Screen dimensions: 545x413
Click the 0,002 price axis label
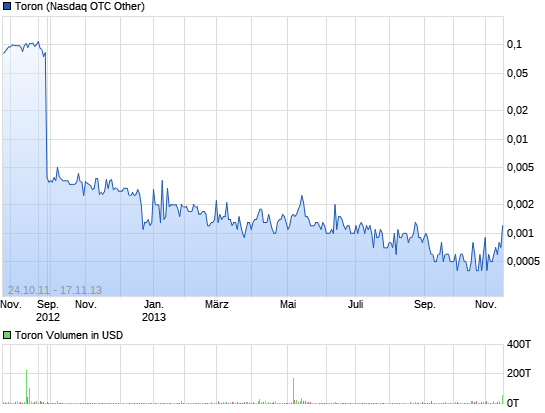520,204
